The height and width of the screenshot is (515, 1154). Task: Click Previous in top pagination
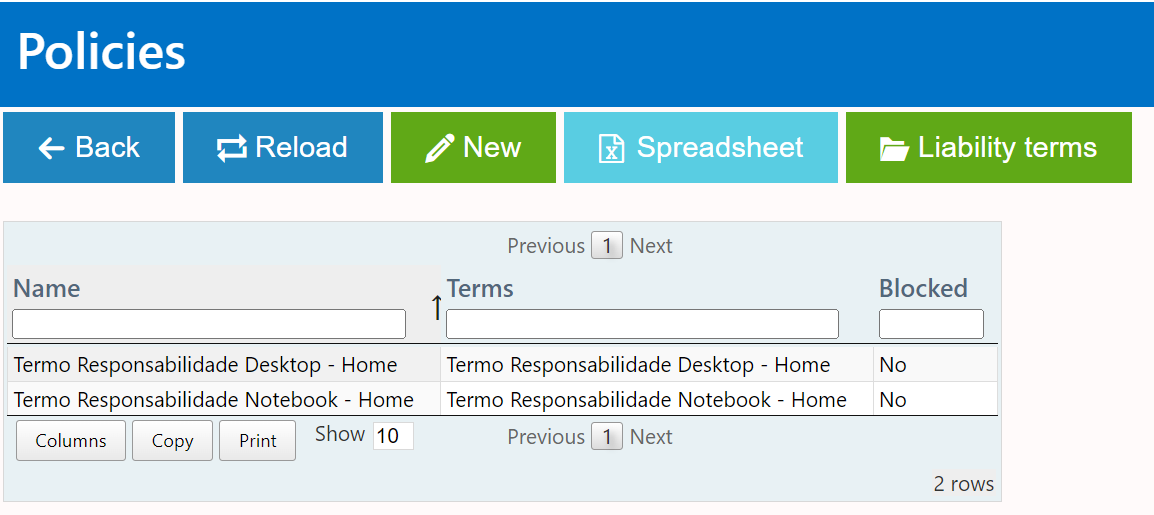[x=546, y=246]
